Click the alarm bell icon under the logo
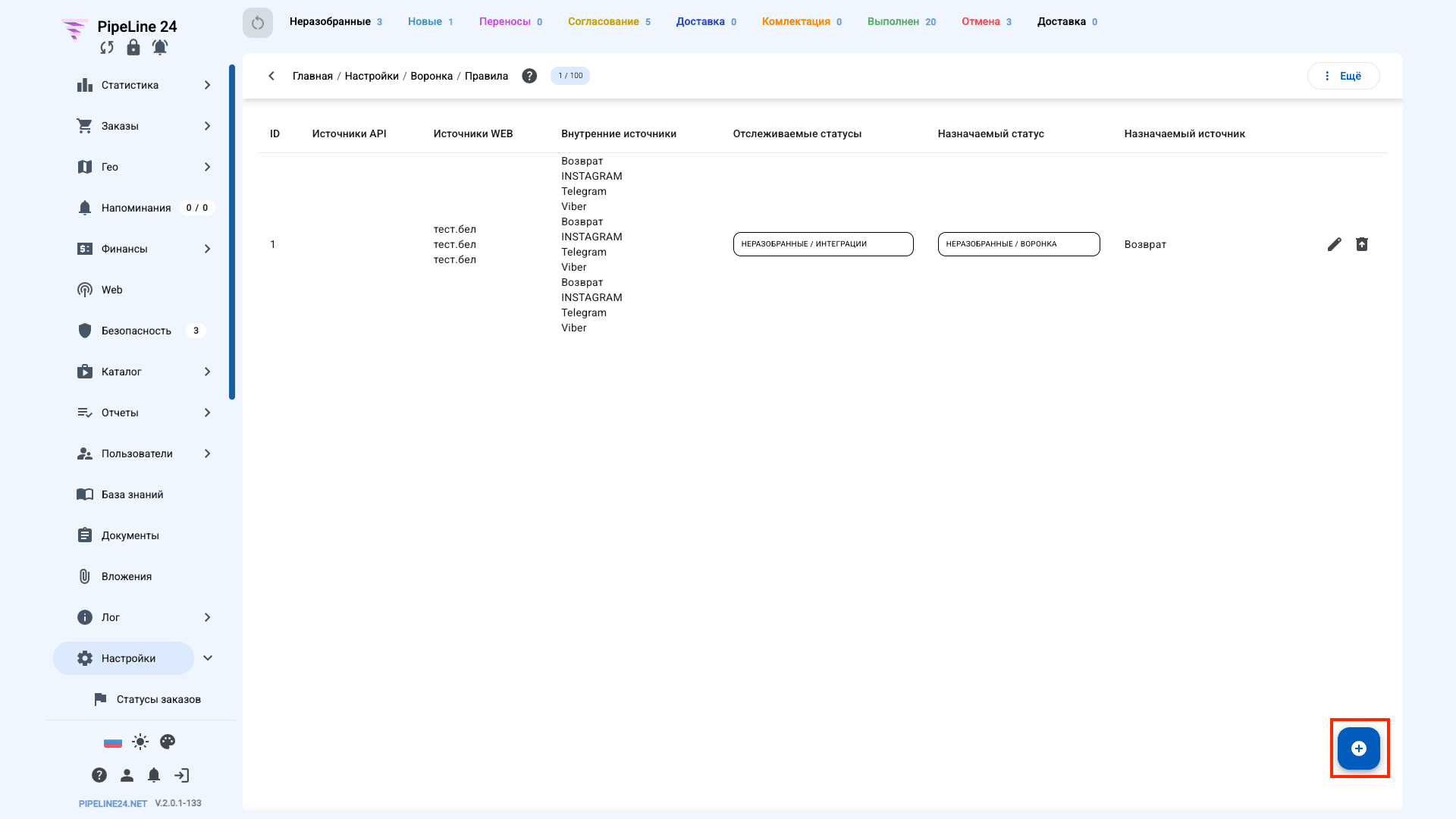This screenshot has height=819, width=1456. 160,48
